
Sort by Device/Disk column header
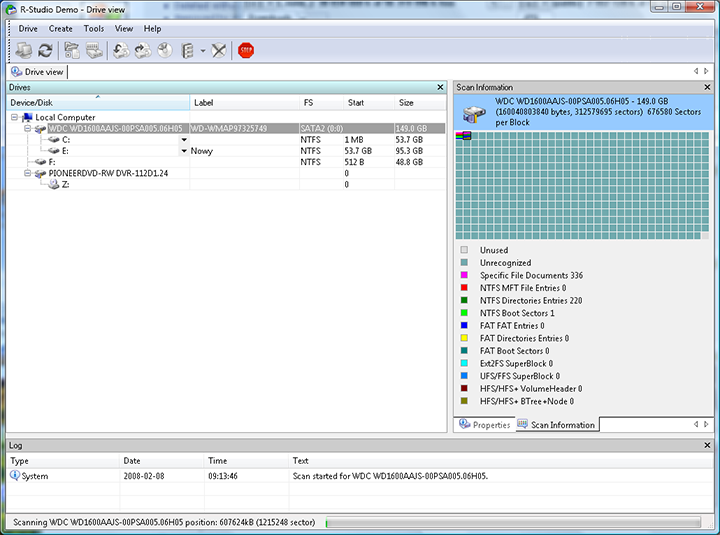click(98, 102)
